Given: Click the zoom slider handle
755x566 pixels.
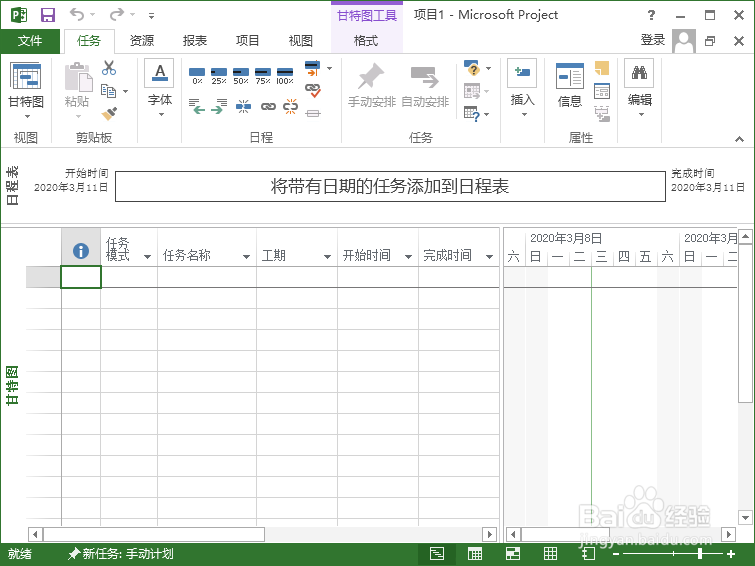Looking at the screenshot, I should tap(700, 554).
